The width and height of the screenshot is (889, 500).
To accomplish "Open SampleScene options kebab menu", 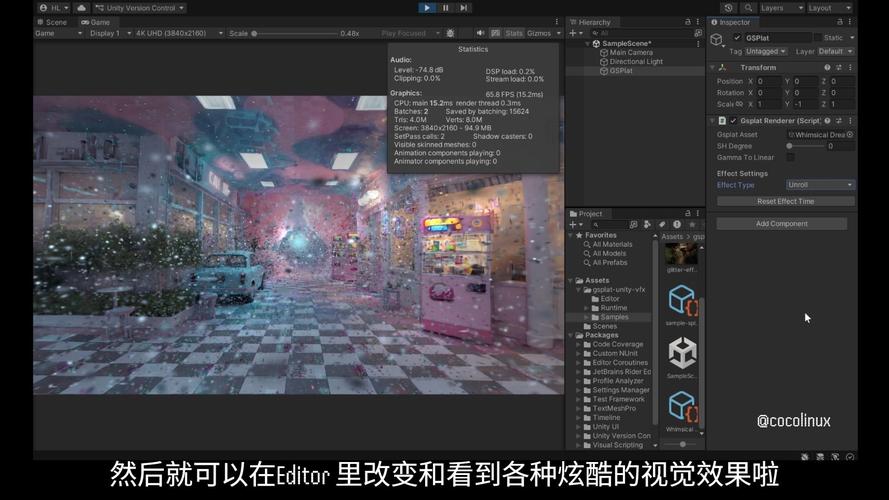I will (698, 44).
